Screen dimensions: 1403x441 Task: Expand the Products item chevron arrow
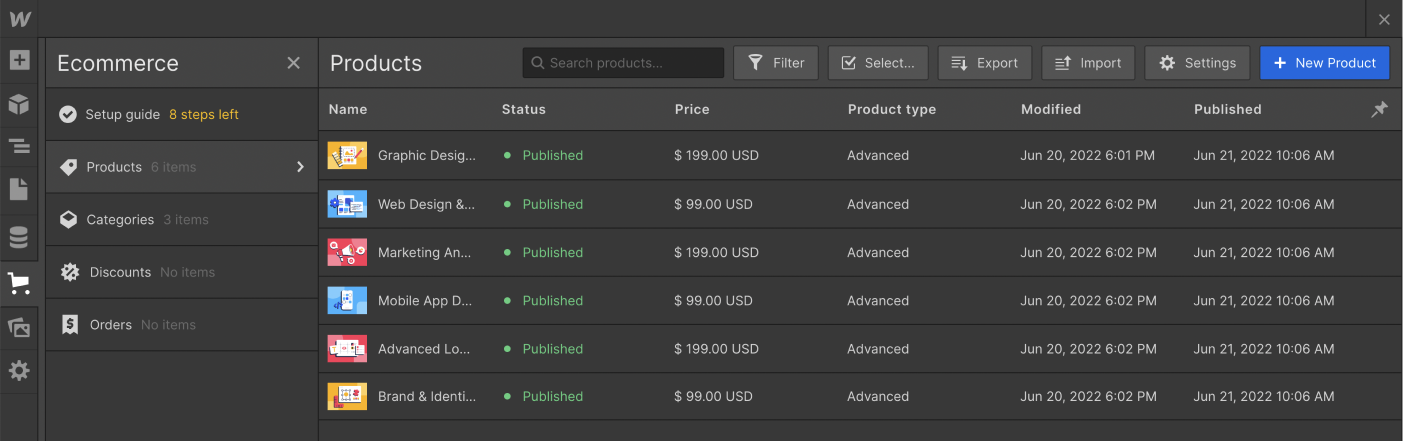(x=299, y=167)
